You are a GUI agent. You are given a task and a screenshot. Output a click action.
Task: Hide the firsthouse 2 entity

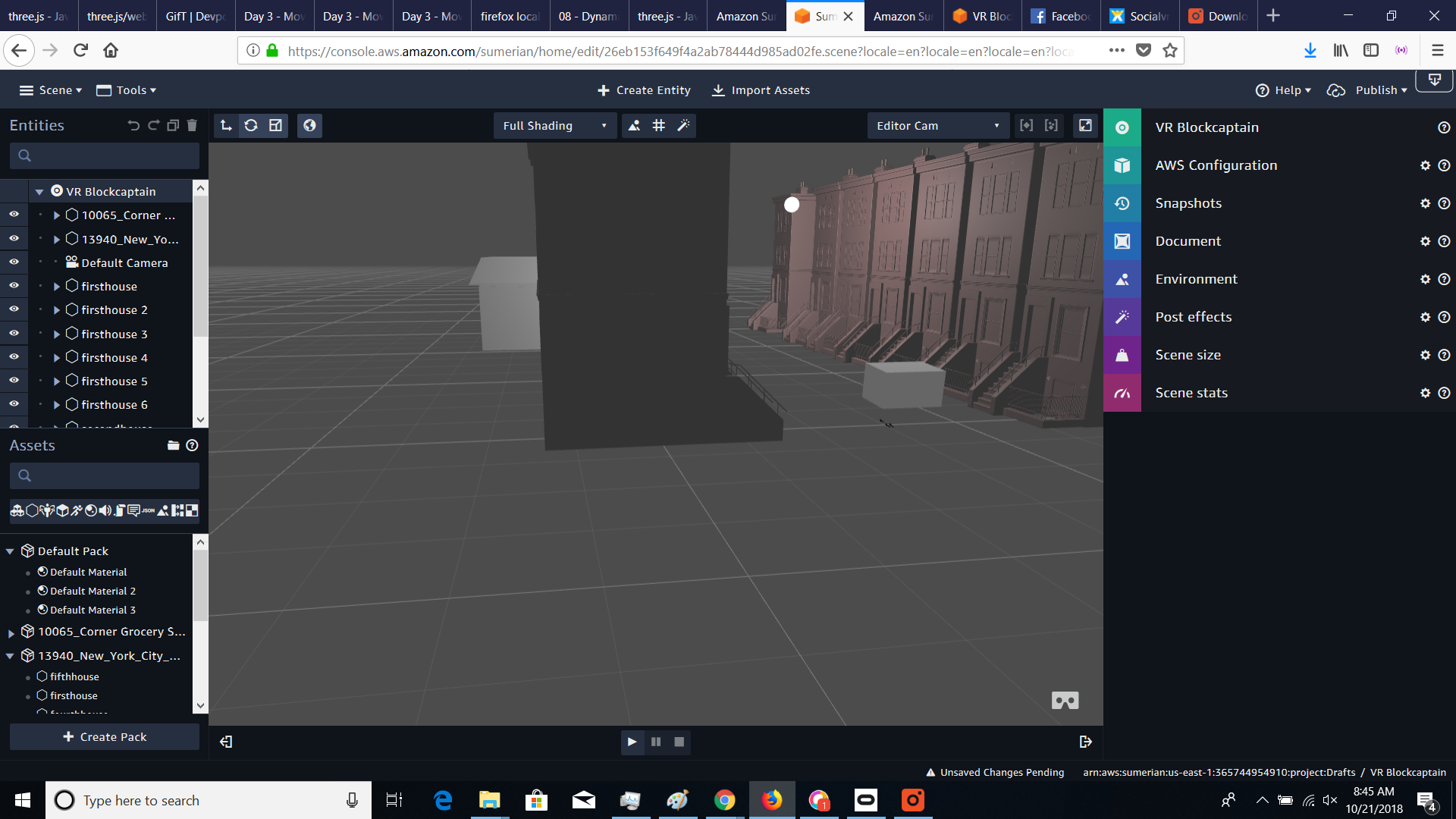[x=14, y=309]
